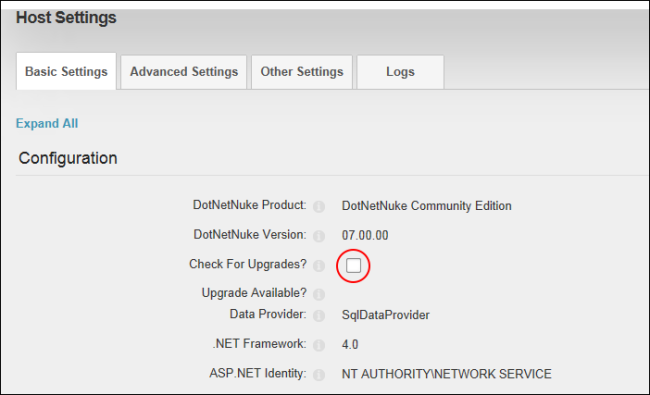The width and height of the screenshot is (650, 395).
Task: Collapse the Configuration section header
Action: pos(68,158)
